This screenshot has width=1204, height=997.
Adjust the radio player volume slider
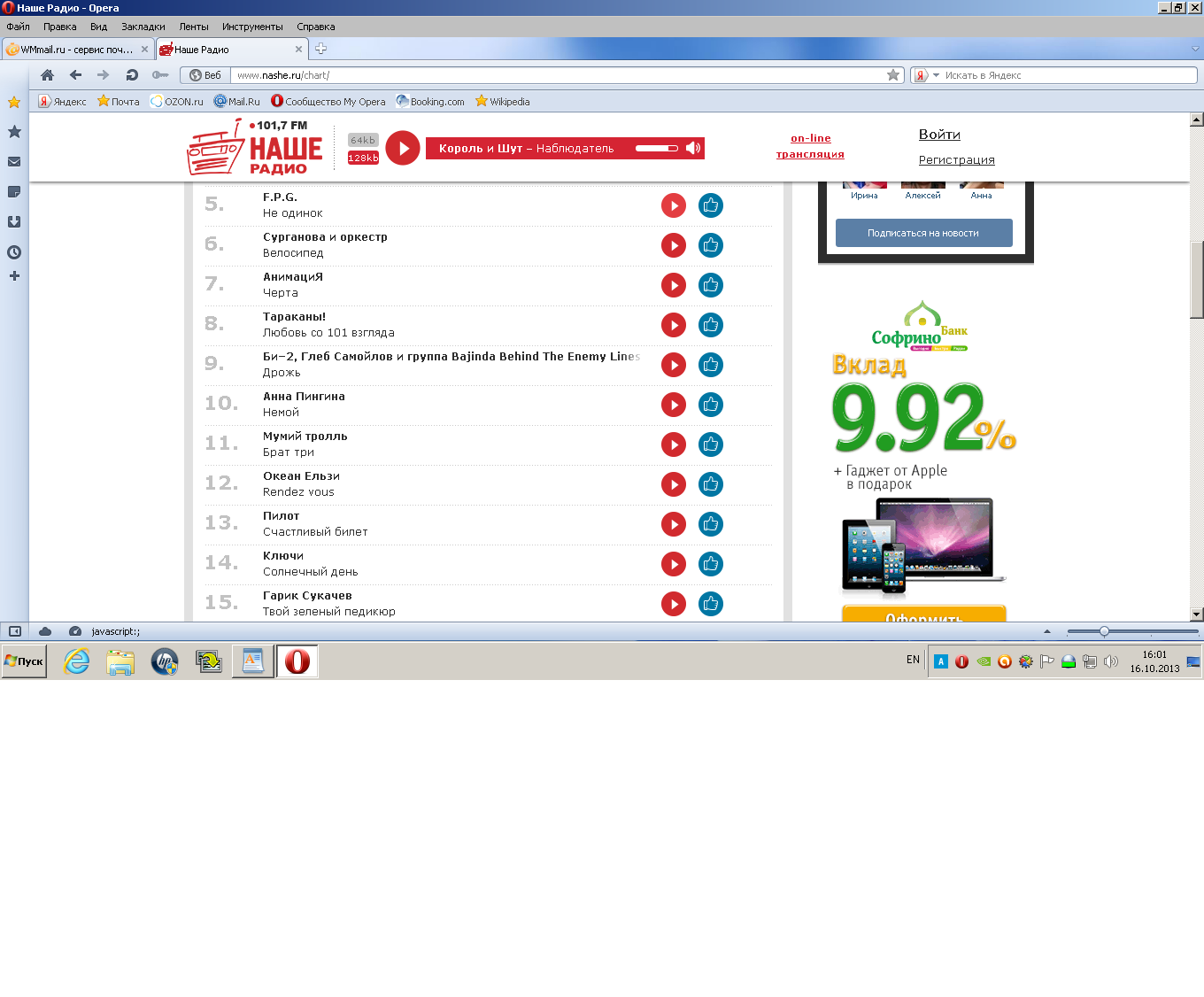tap(656, 148)
